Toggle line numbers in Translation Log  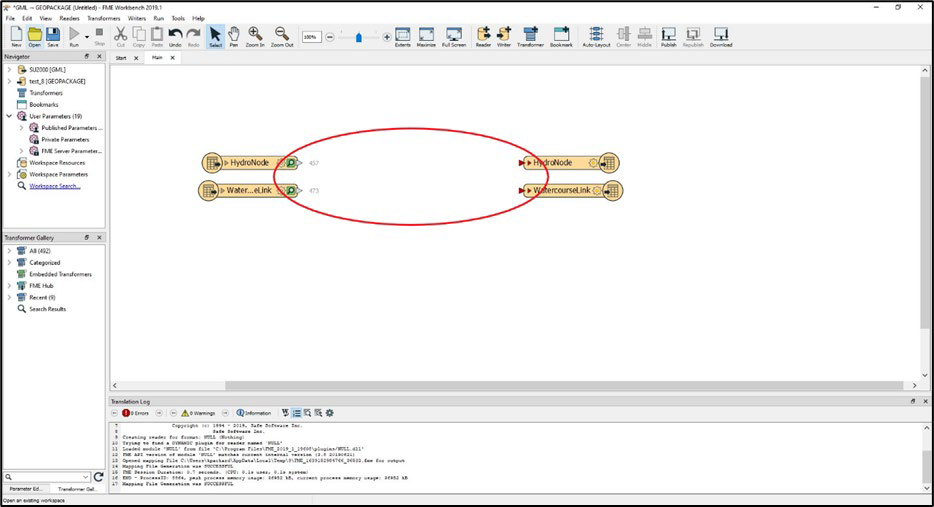(x=297, y=413)
